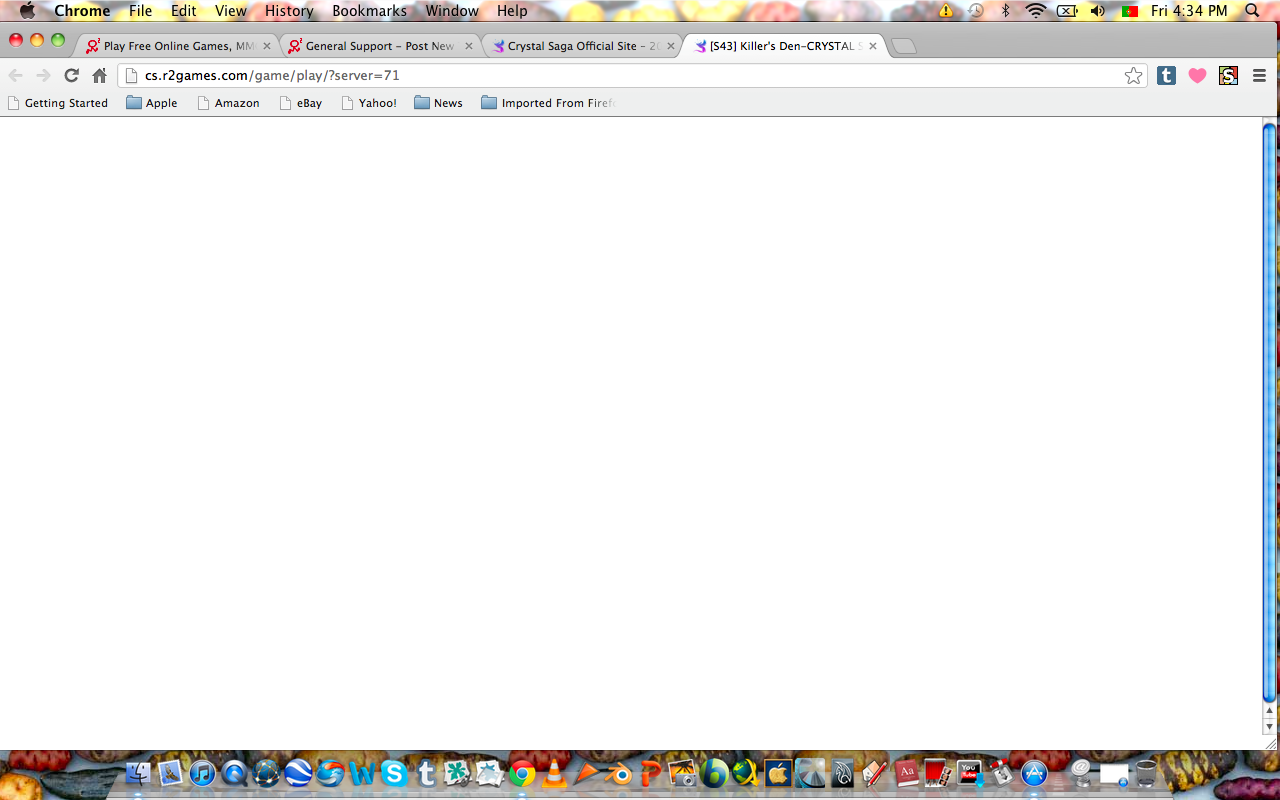Open the Chrome hamburger menu
The image size is (1280, 800).
[x=1259, y=75]
